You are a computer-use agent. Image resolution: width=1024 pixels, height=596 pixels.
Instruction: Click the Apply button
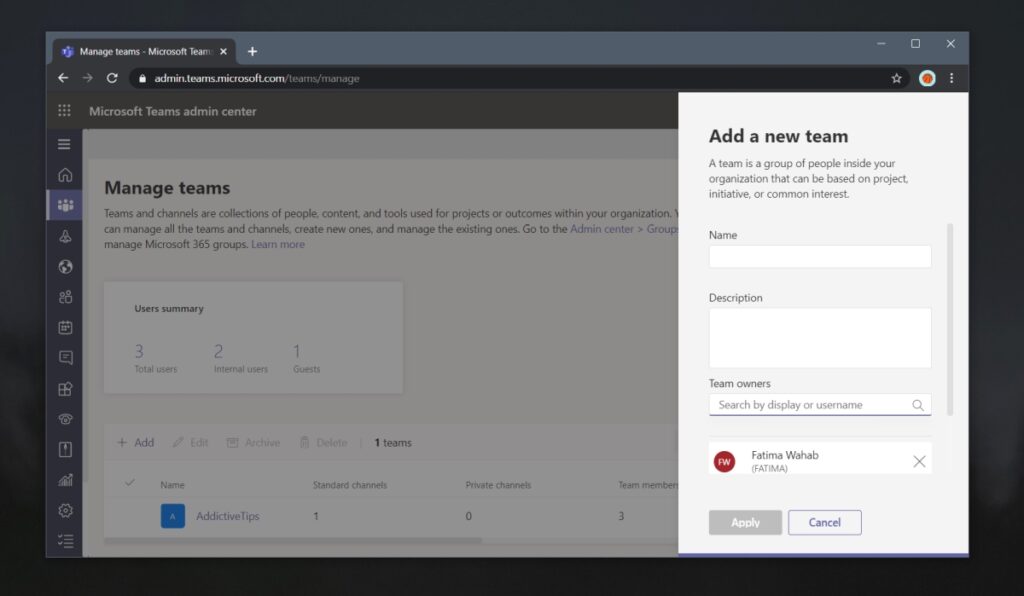[x=745, y=522]
